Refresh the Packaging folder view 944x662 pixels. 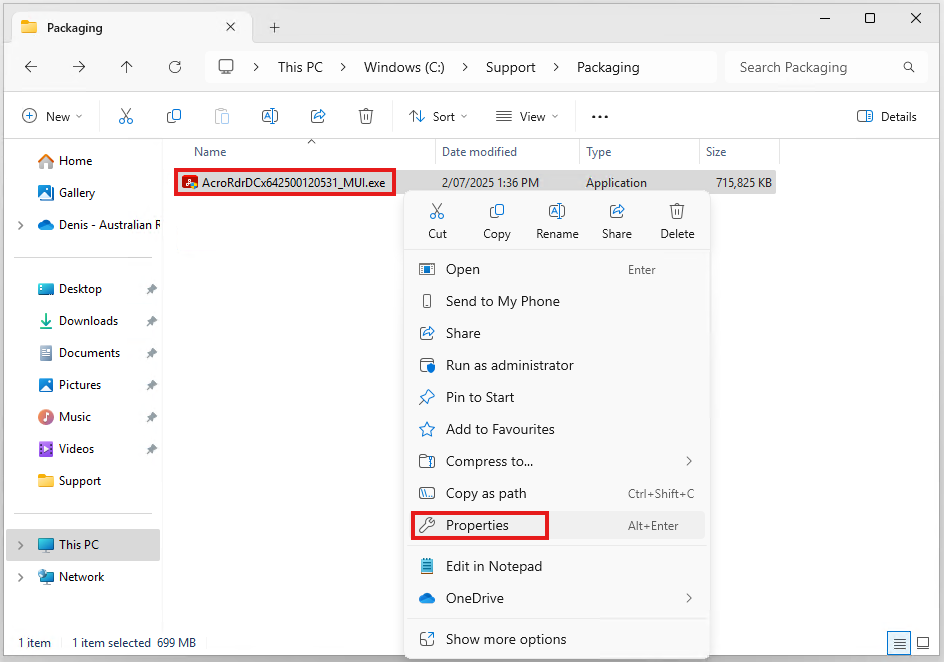point(175,67)
